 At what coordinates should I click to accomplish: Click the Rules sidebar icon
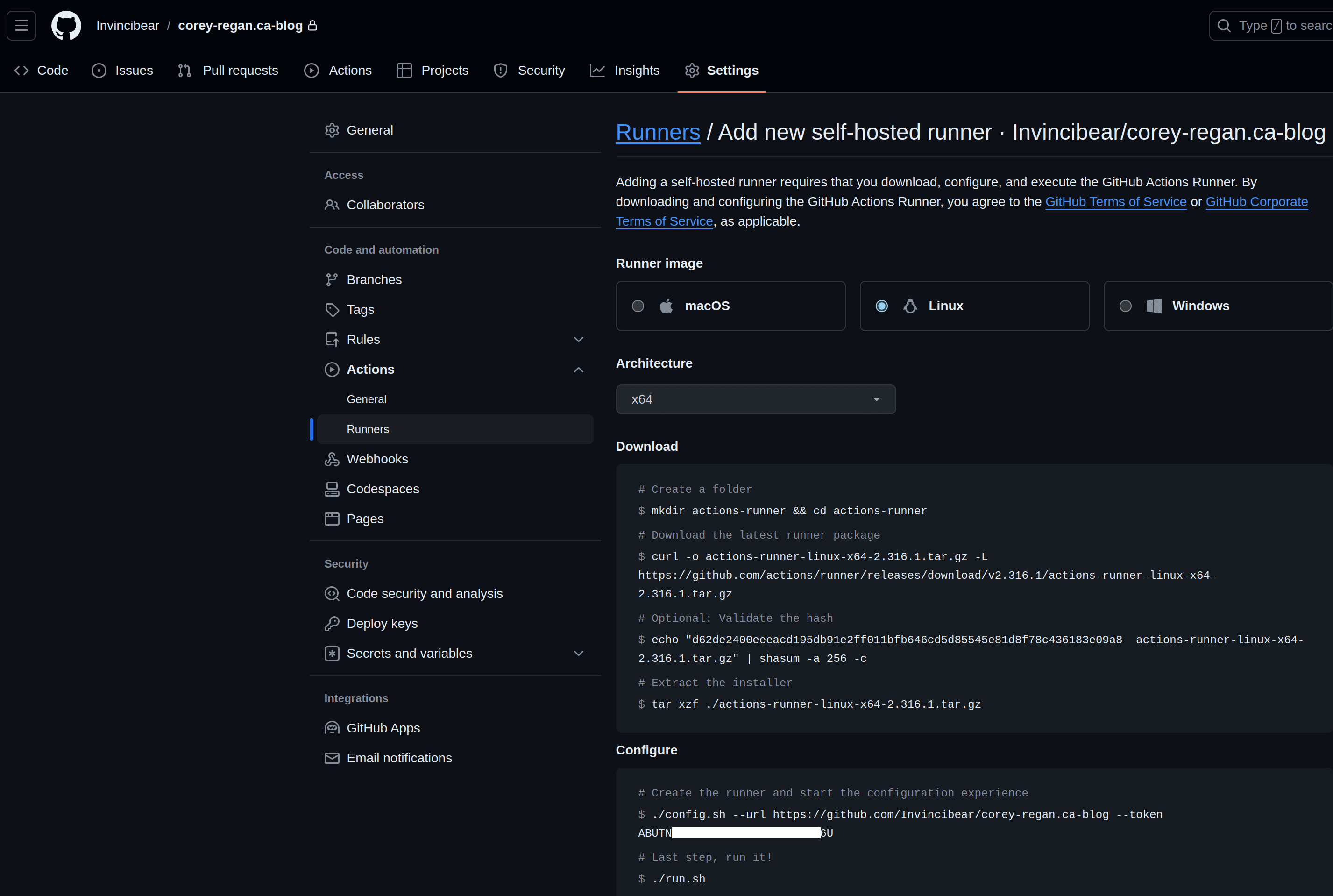pyautogui.click(x=332, y=340)
